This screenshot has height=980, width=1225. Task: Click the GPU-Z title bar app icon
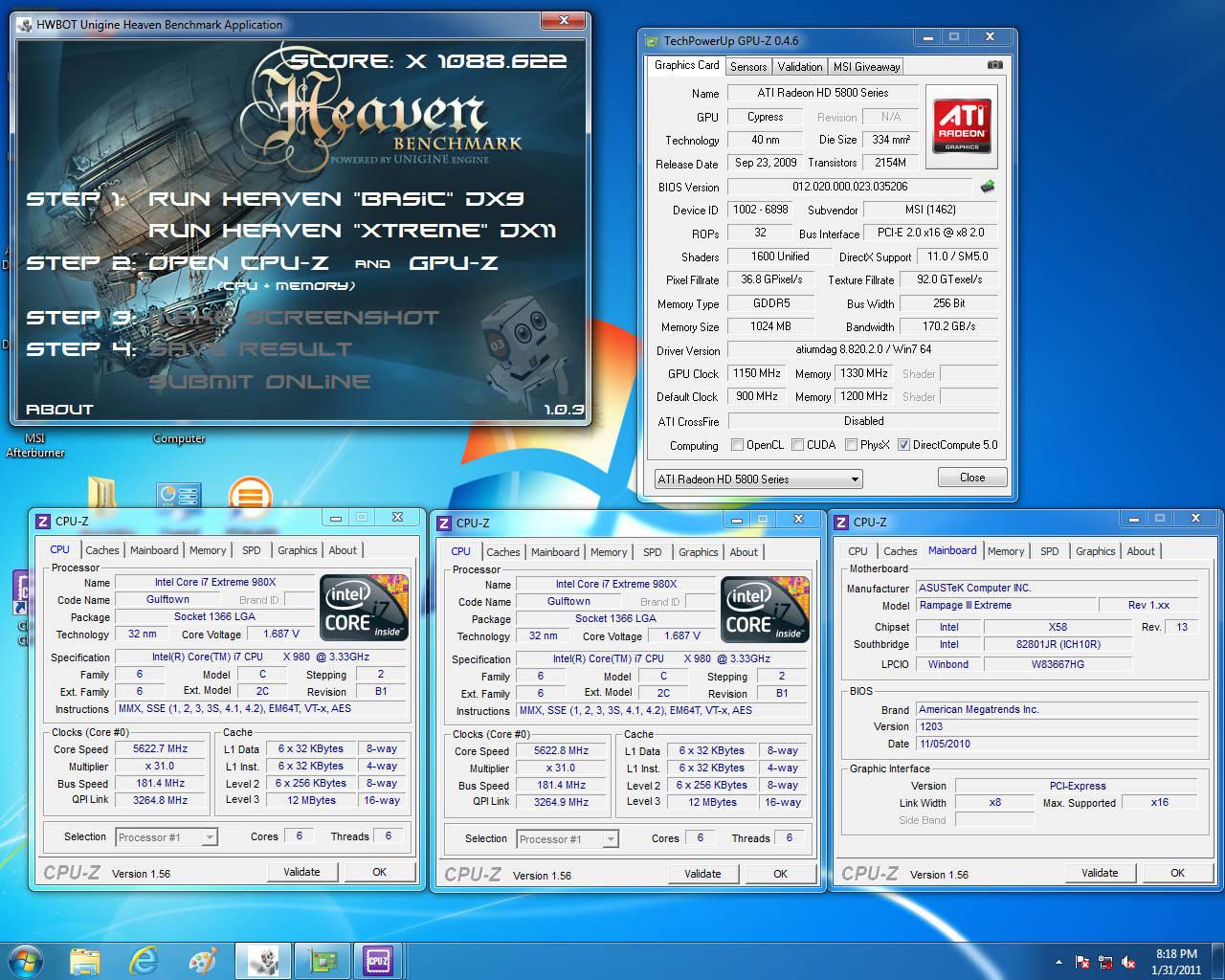click(652, 40)
